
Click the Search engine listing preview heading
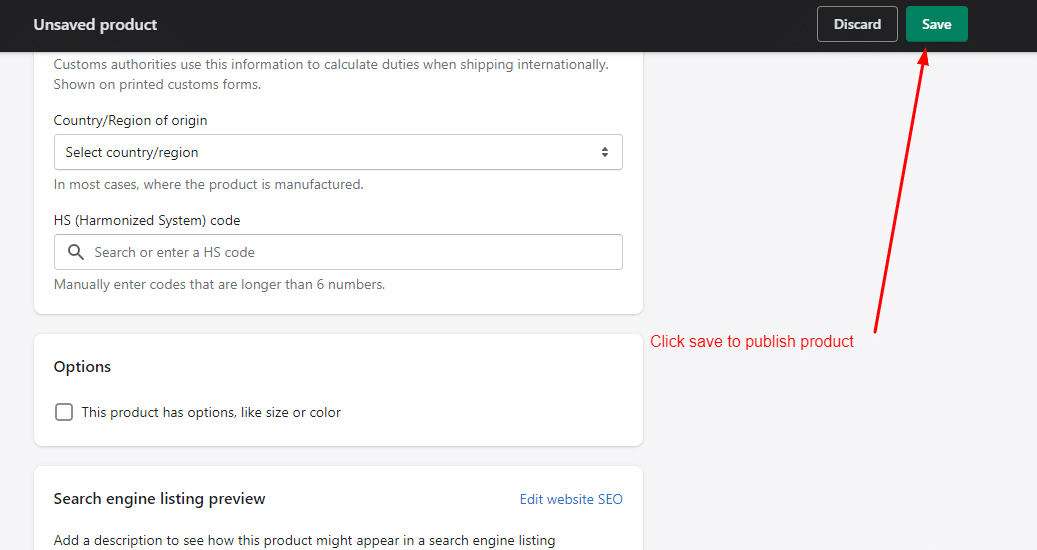(159, 499)
